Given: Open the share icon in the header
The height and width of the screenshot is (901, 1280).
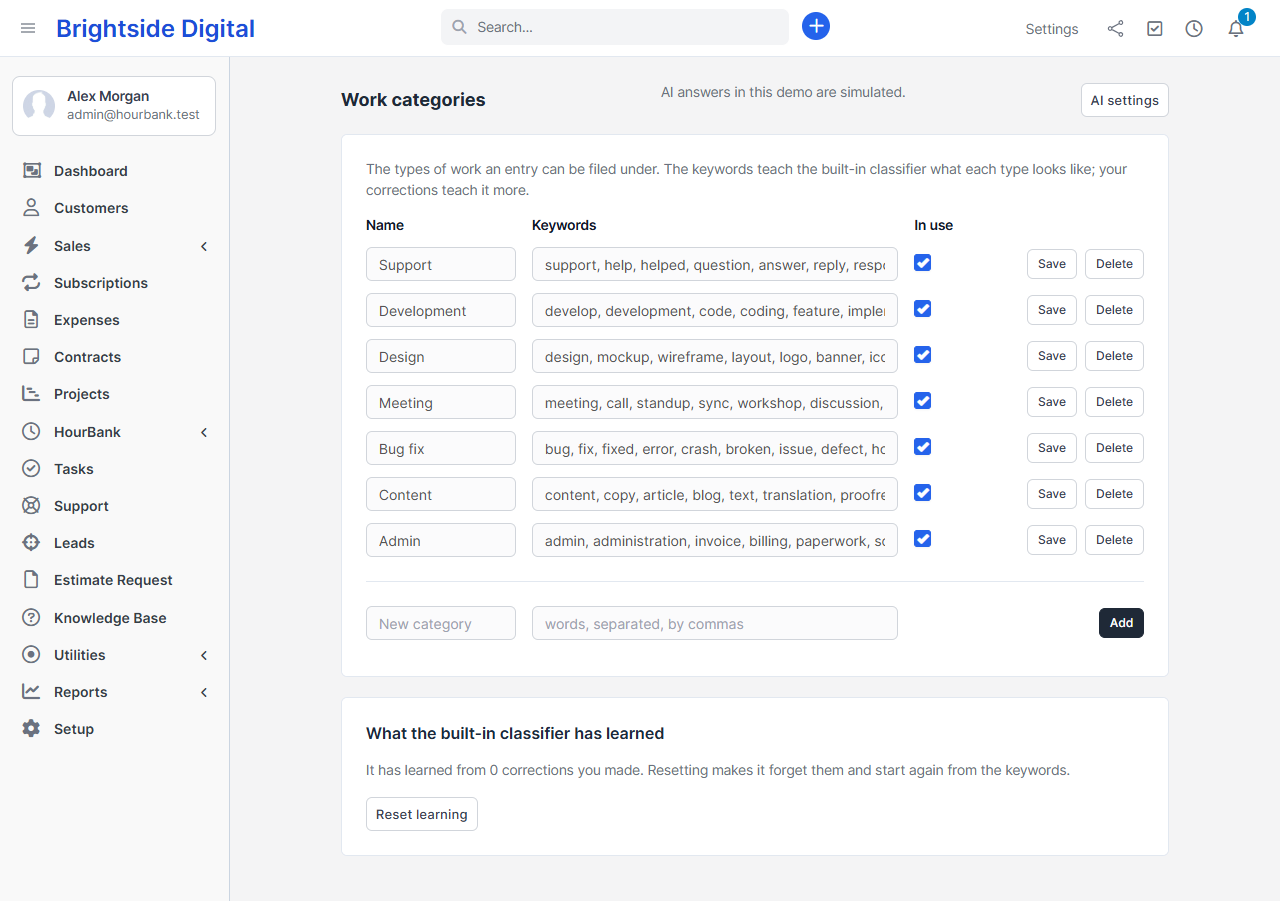Looking at the screenshot, I should pos(1115,29).
